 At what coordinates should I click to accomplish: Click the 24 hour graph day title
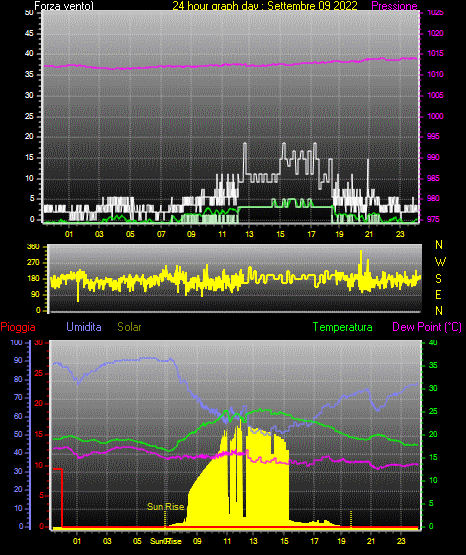point(265,6)
